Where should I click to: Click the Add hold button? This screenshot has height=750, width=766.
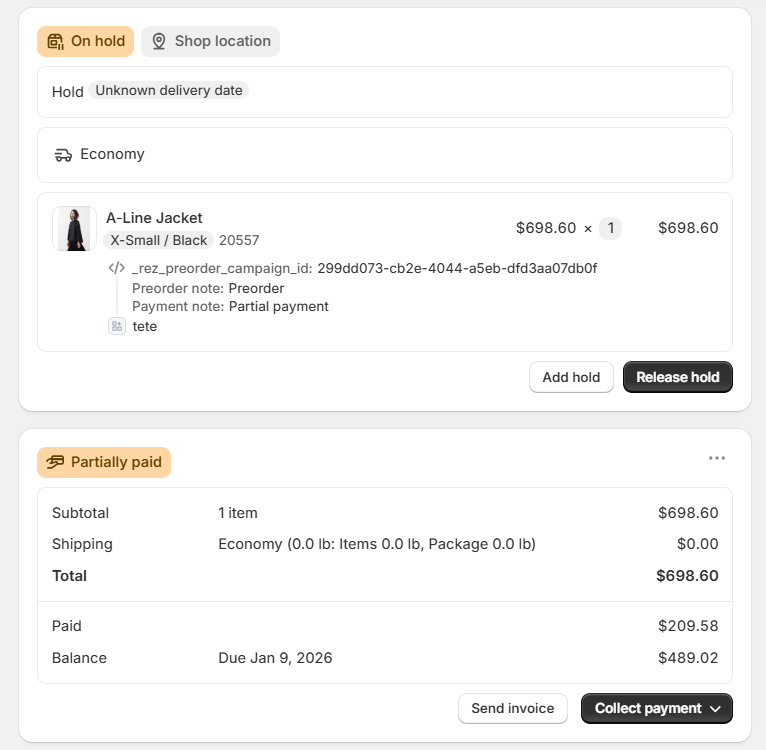click(571, 377)
